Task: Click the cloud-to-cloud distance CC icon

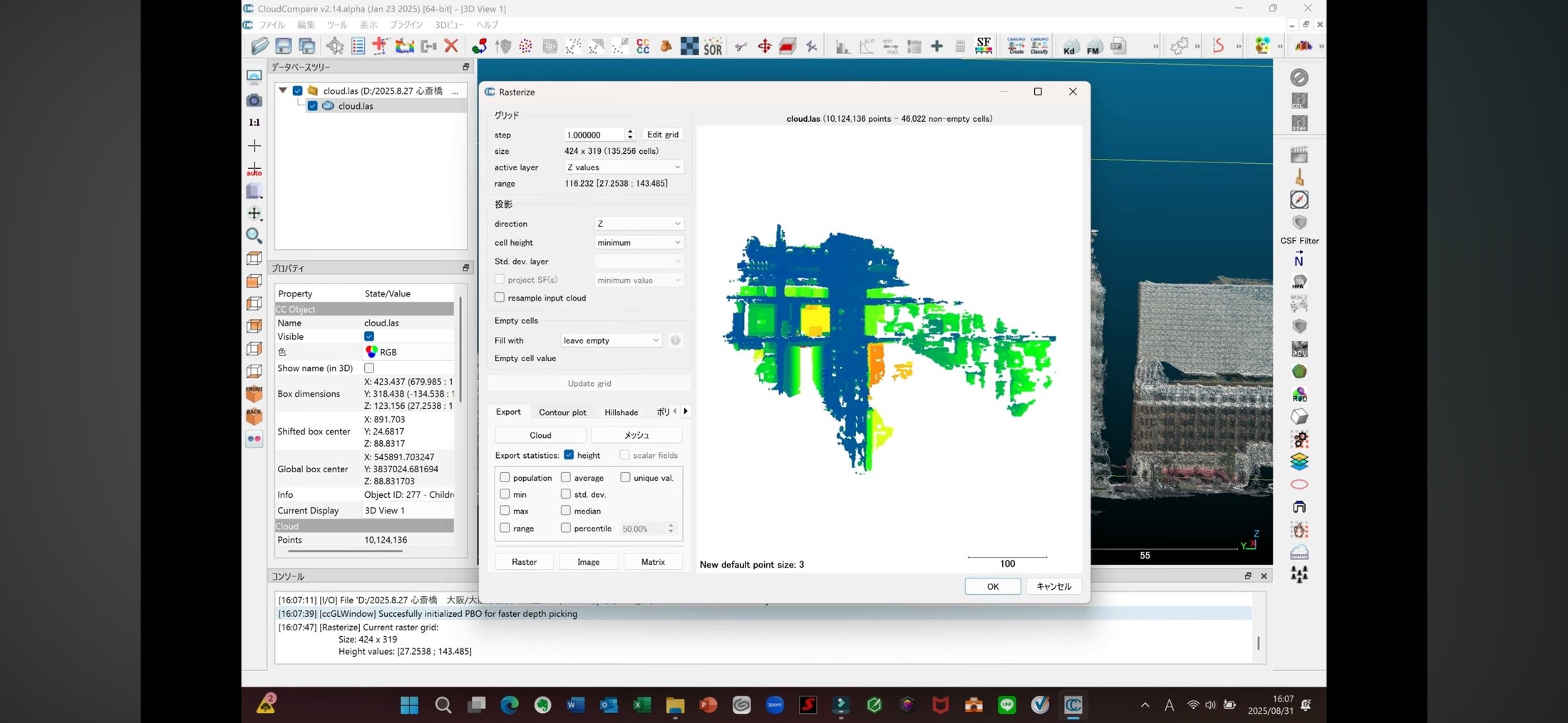Action: [643, 46]
